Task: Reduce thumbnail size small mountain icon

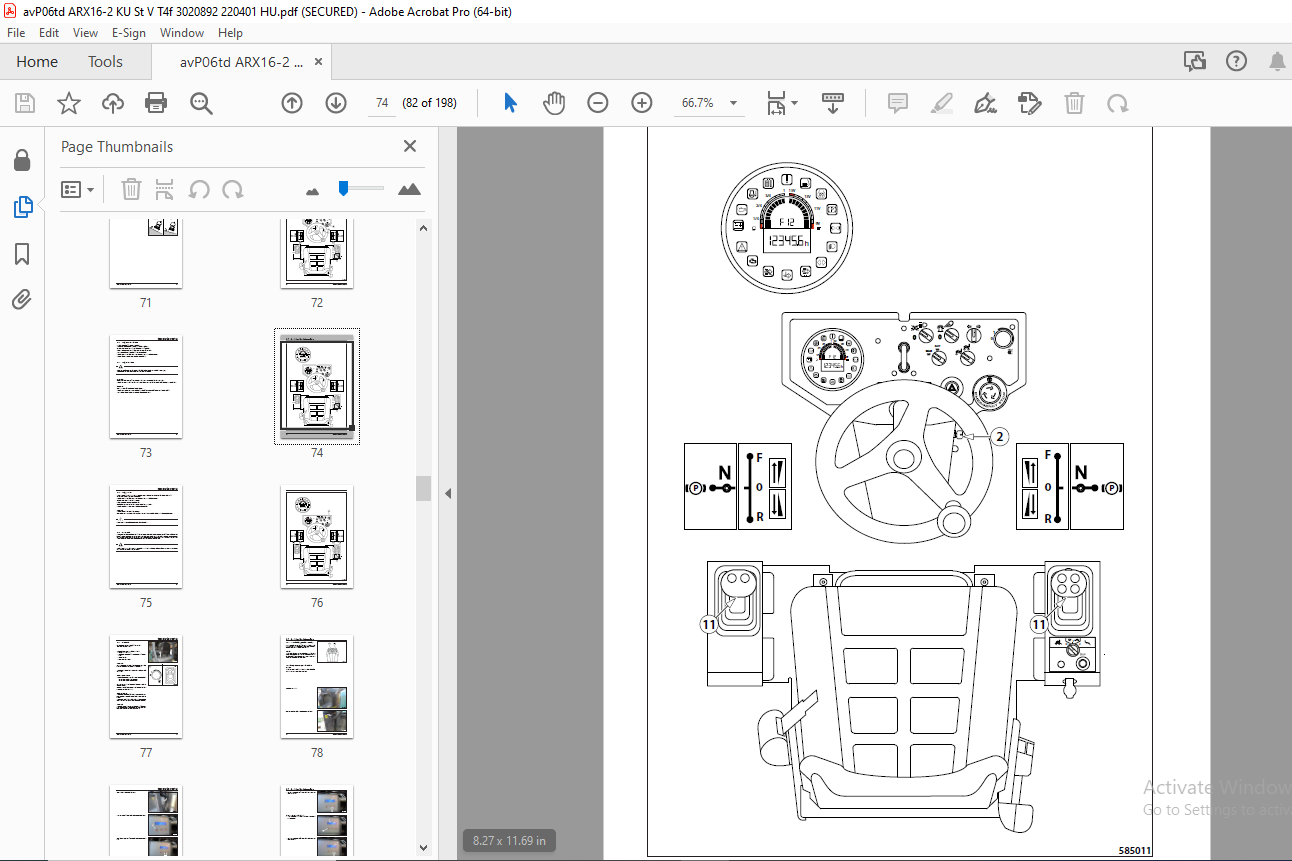Action: [x=312, y=190]
